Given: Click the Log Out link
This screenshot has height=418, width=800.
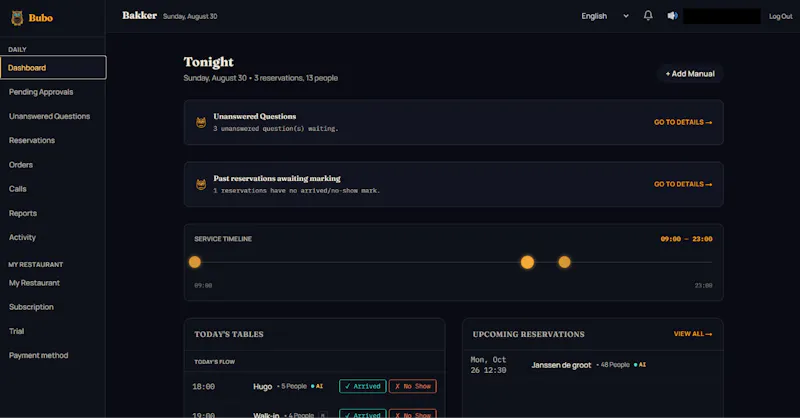Looking at the screenshot, I should [x=781, y=16].
